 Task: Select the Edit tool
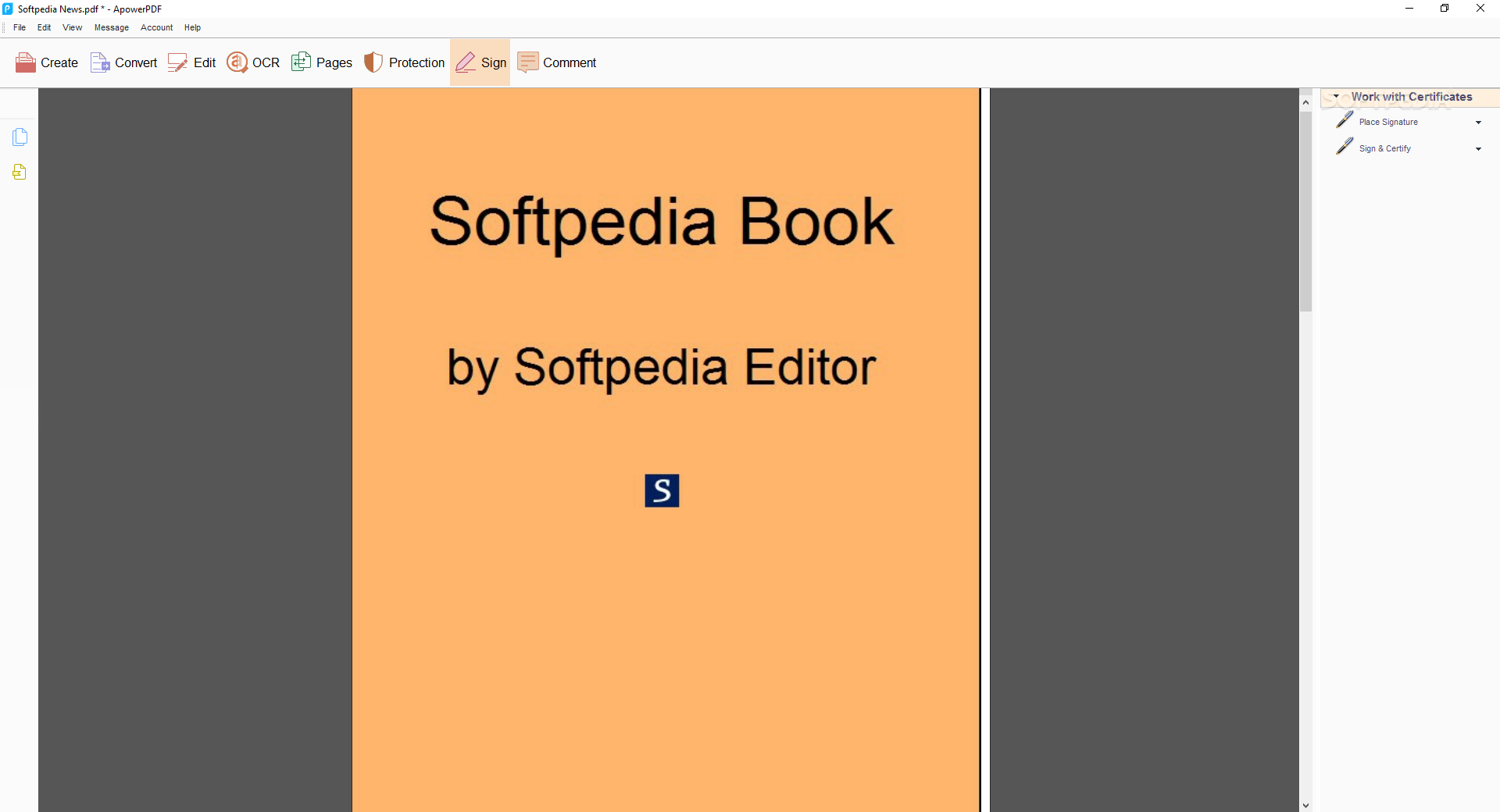[x=191, y=62]
